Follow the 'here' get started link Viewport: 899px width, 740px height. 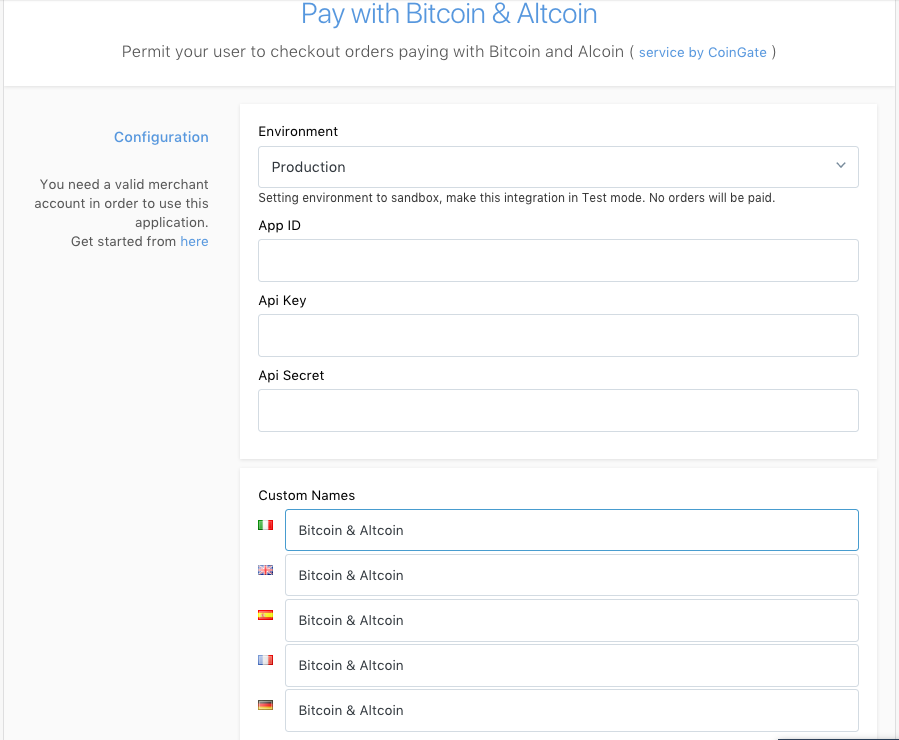point(194,241)
